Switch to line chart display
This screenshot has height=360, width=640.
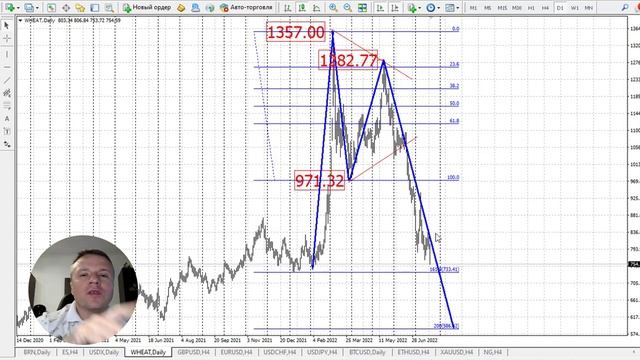click(x=316, y=7)
